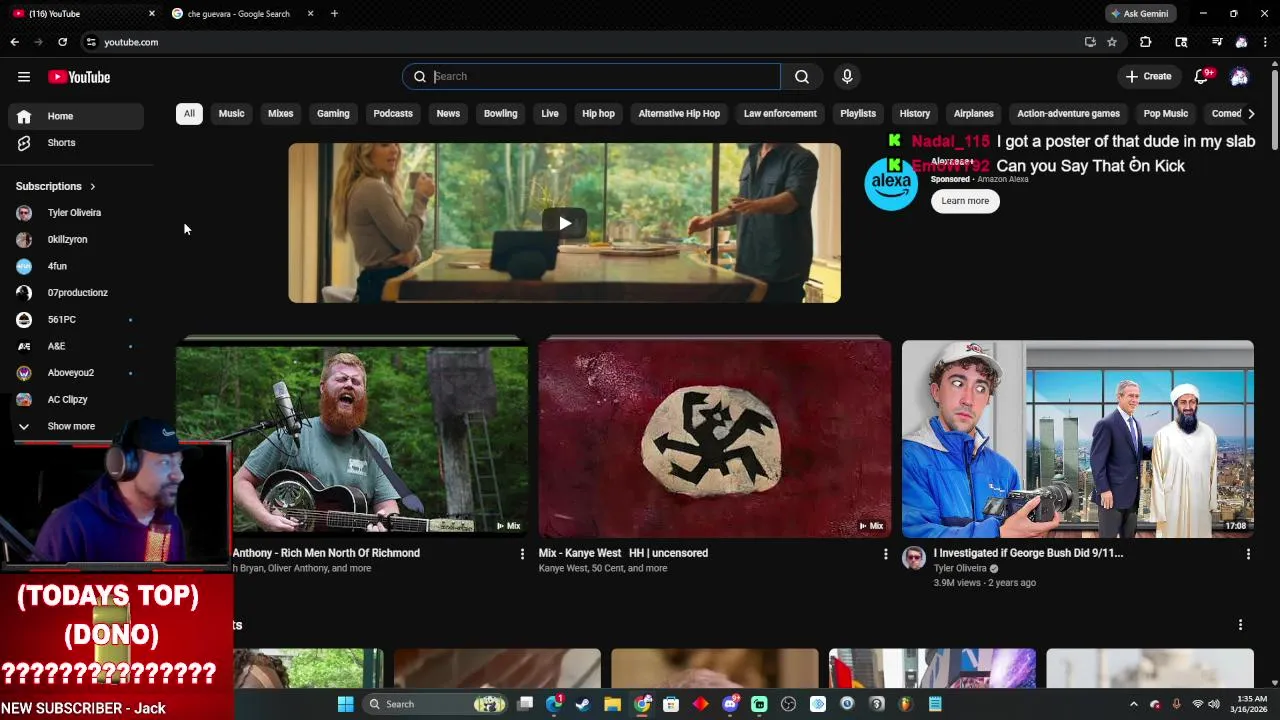Open the A&E subscription
Image resolution: width=1280 pixels, height=720 pixels.
click(x=76, y=346)
